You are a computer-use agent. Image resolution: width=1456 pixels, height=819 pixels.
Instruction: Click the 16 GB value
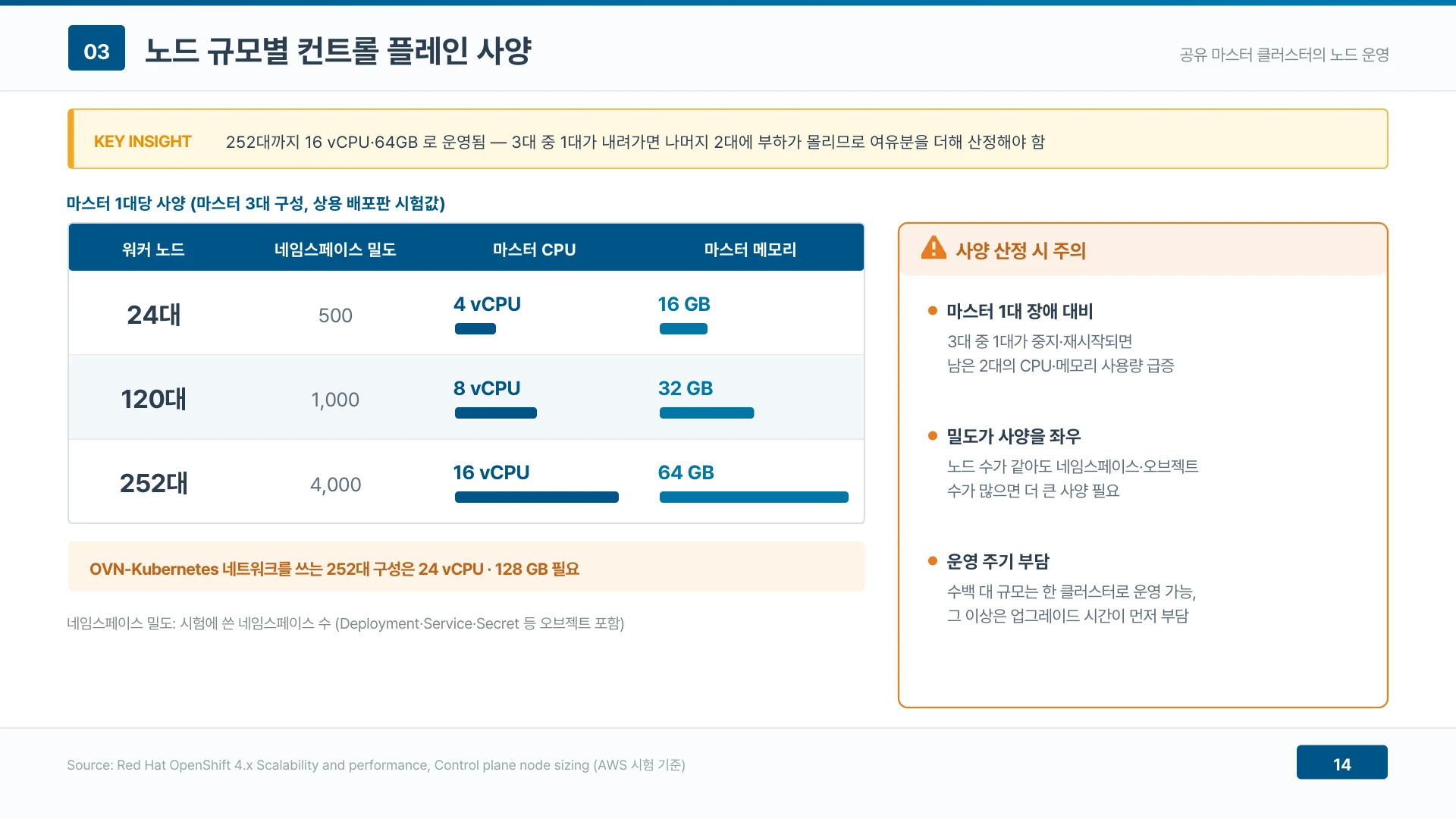(x=684, y=304)
